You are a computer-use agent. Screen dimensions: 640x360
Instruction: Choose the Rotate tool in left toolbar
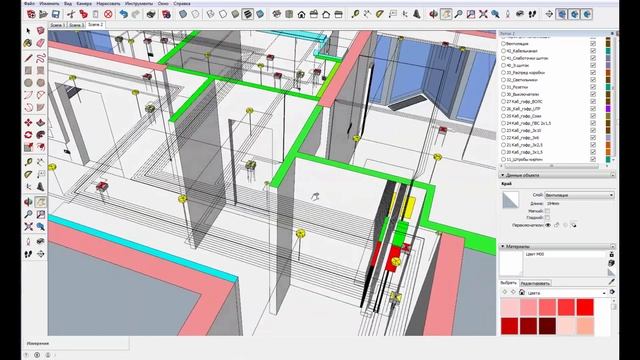(28, 135)
